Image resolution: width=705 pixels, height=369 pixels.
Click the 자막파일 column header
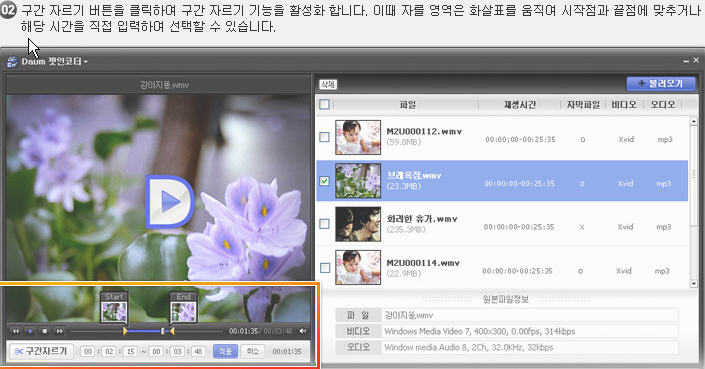[x=583, y=105]
